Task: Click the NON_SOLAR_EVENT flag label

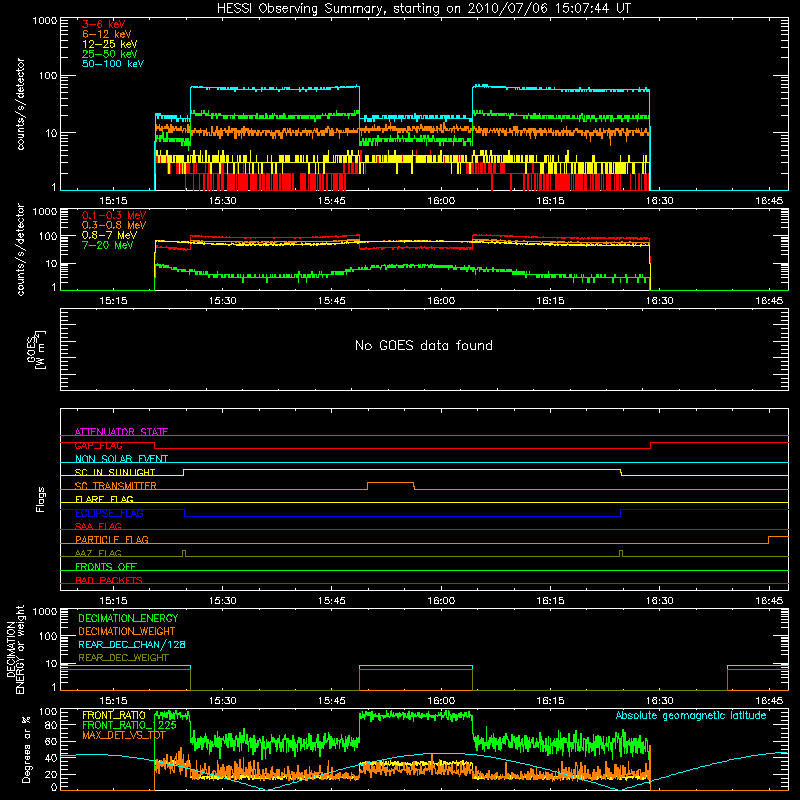Action: point(121,459)
